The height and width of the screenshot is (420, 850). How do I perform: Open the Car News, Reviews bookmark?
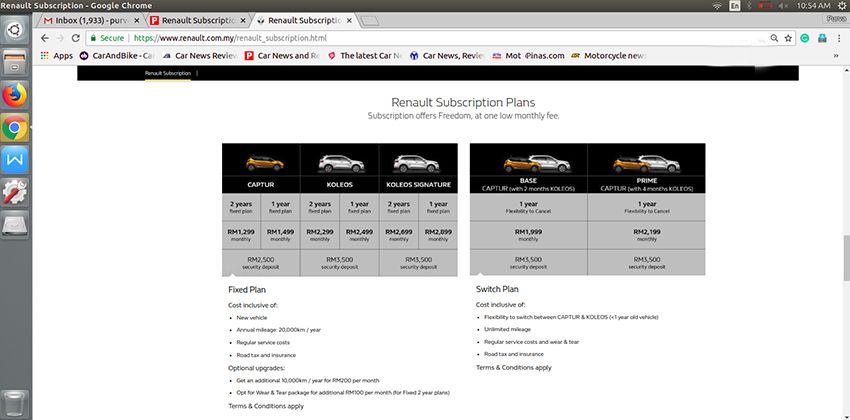point(447,55)
